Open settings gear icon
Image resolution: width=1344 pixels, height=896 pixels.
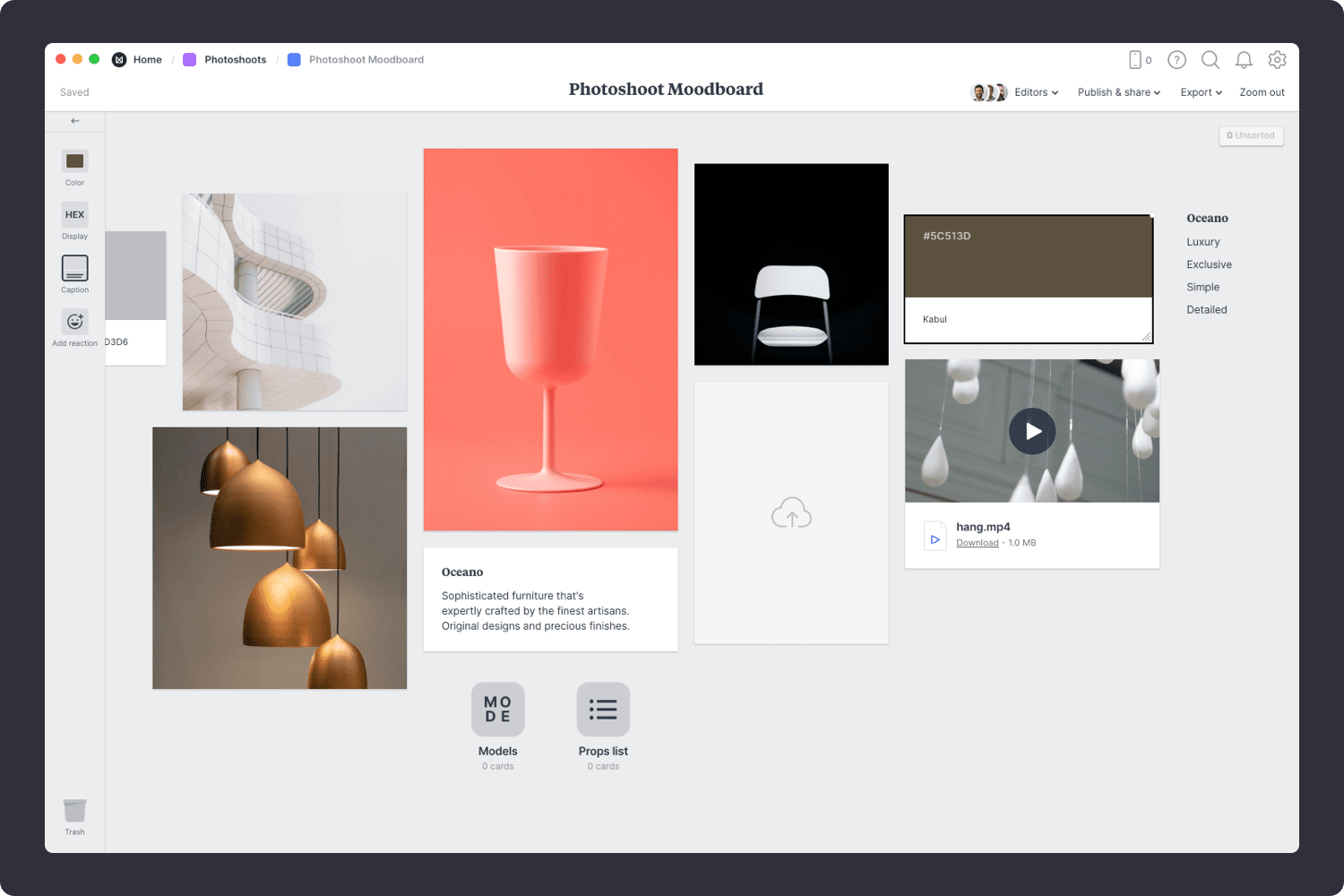pyautogui.click(x=1277, y=60)
